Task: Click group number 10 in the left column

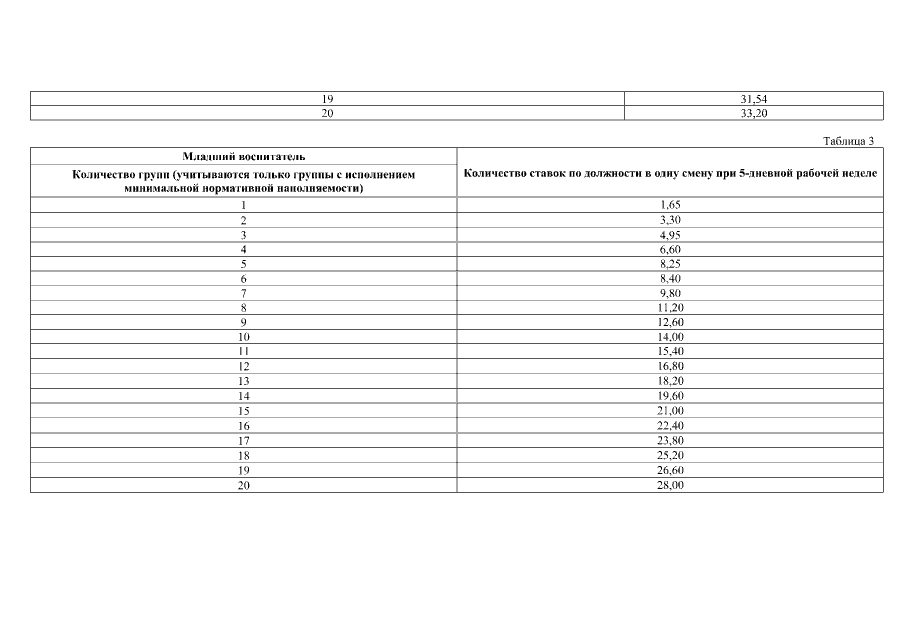Action: [244, 337]
